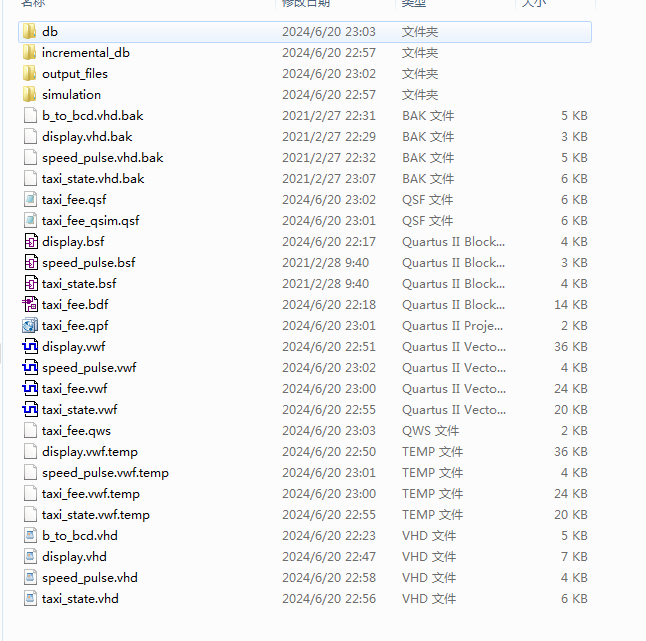Click the b_to_bcd.vhd.bak file icon

[x=30, y=116]
